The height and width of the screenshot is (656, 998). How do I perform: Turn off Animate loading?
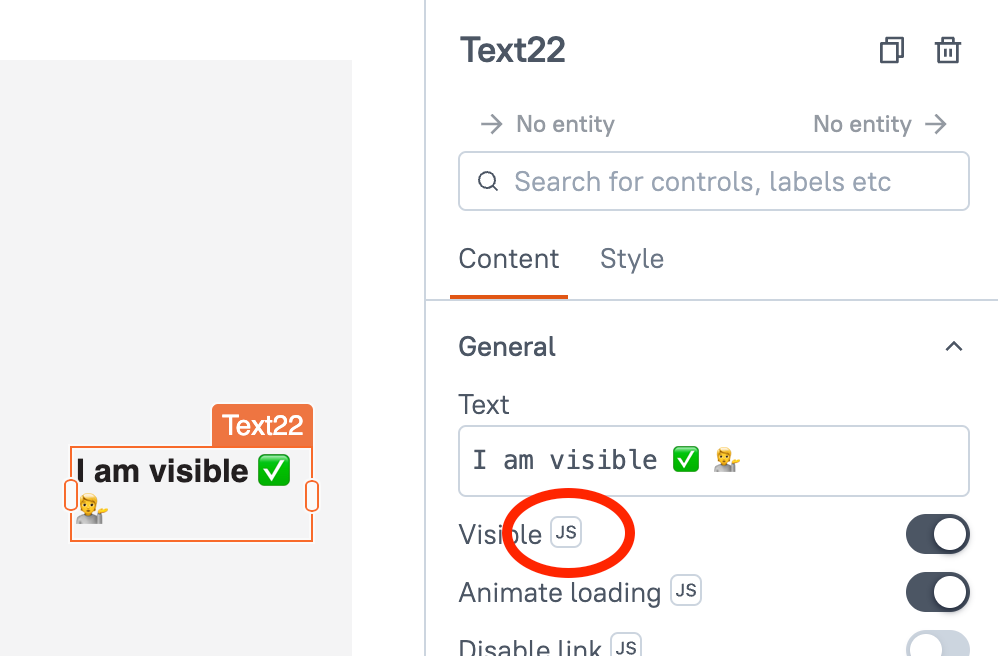click(x=937, y=591)
